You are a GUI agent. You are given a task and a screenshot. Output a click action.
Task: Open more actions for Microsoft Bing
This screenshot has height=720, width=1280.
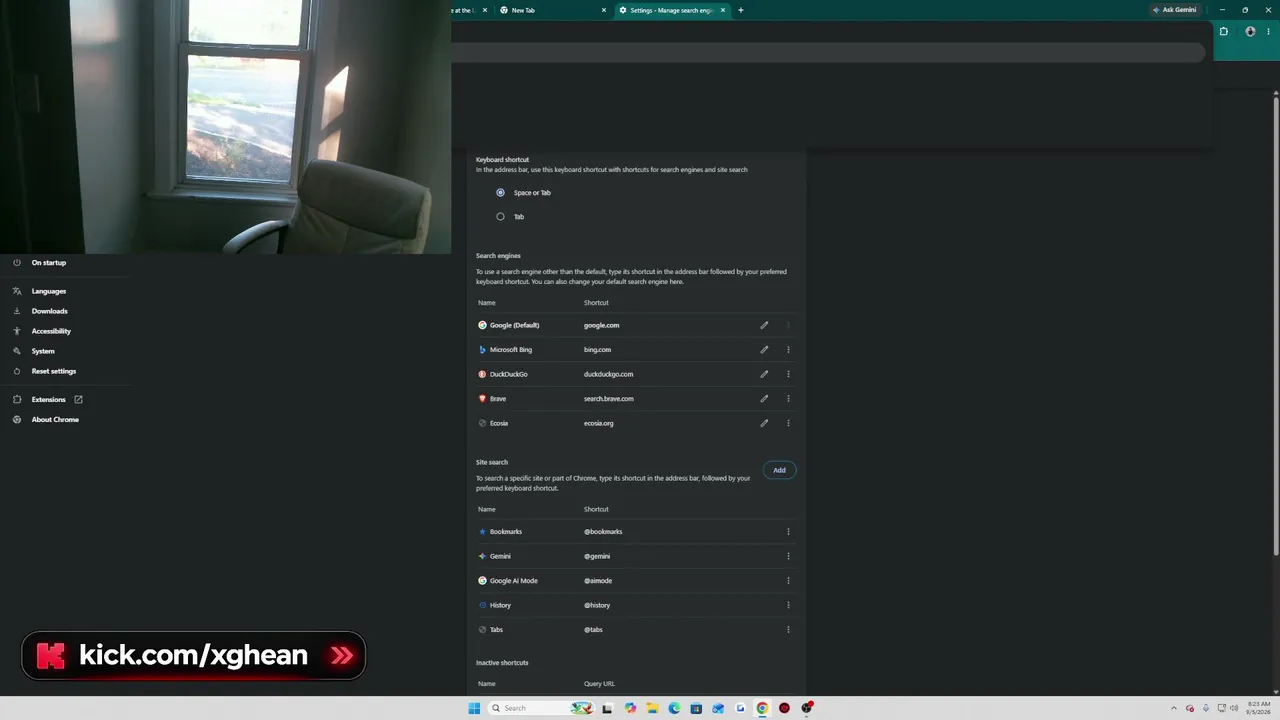pyautogui.click(x=788, y=350)
